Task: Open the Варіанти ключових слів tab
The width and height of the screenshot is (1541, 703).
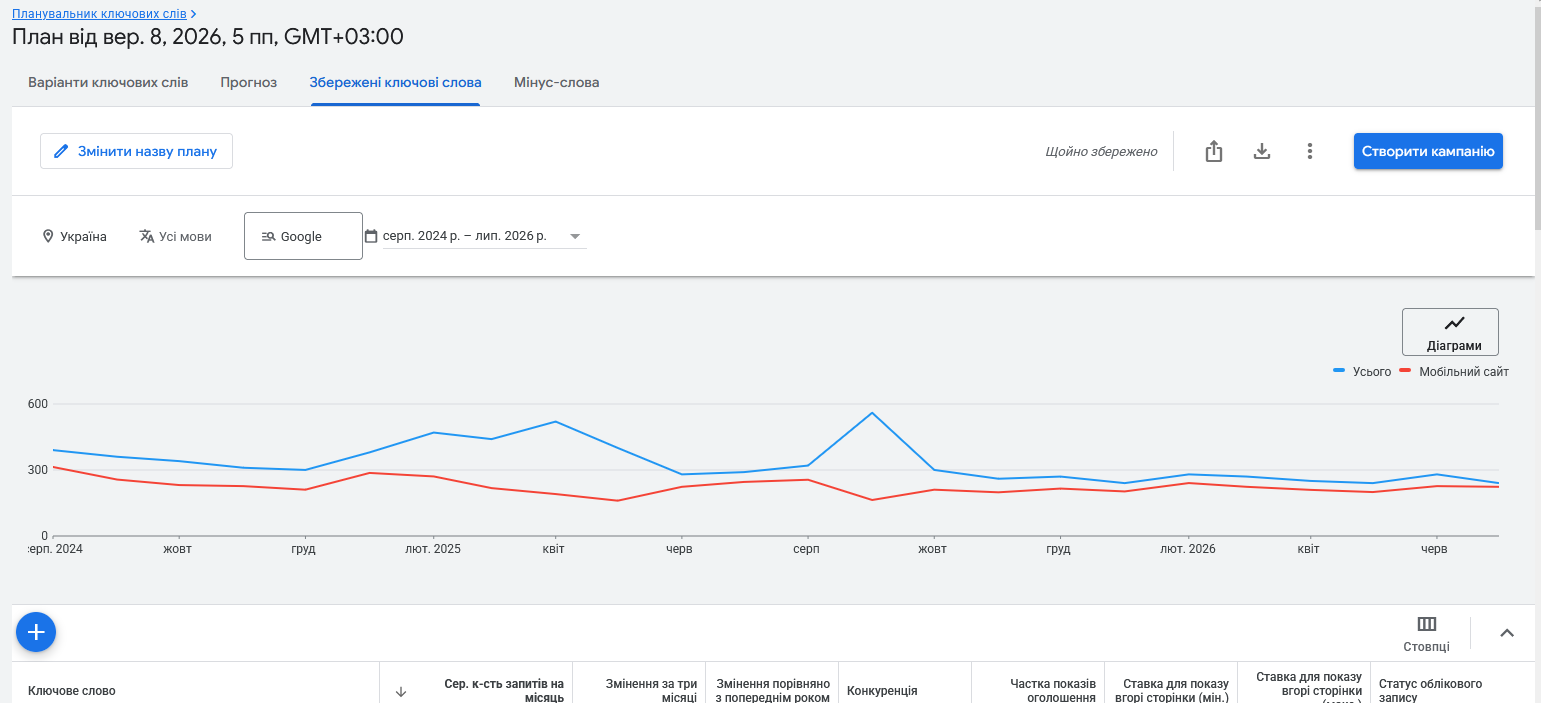Action: 108,82
